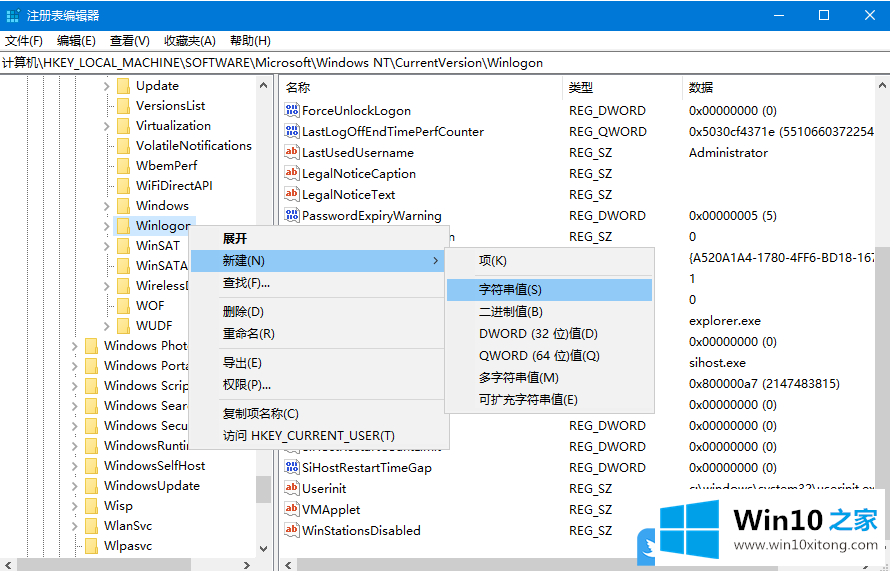
Task: Click 权限(P)... in the context menu
Action: 246,384
